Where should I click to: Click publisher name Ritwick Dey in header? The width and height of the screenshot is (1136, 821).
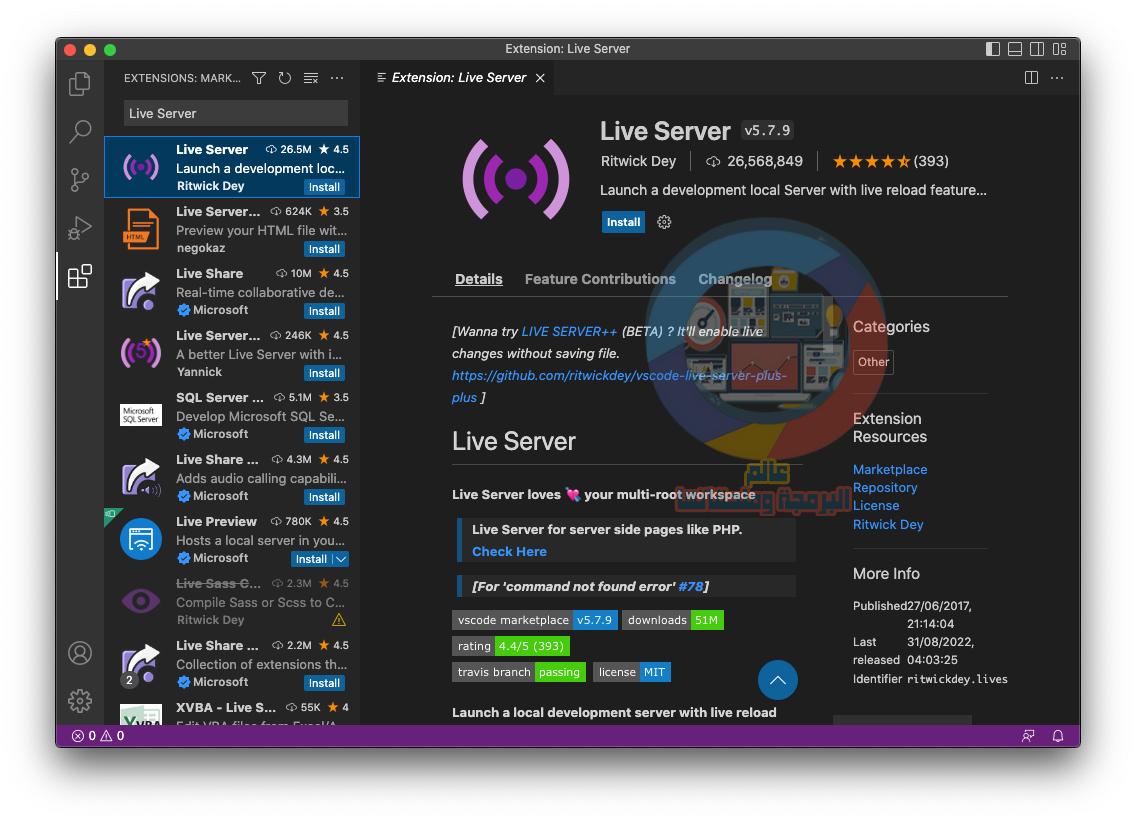pos(638,161)
